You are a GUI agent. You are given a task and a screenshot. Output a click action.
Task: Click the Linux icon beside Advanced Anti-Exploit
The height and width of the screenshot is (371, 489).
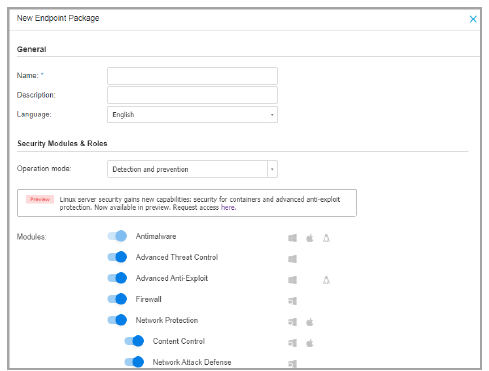coord(326,280)
